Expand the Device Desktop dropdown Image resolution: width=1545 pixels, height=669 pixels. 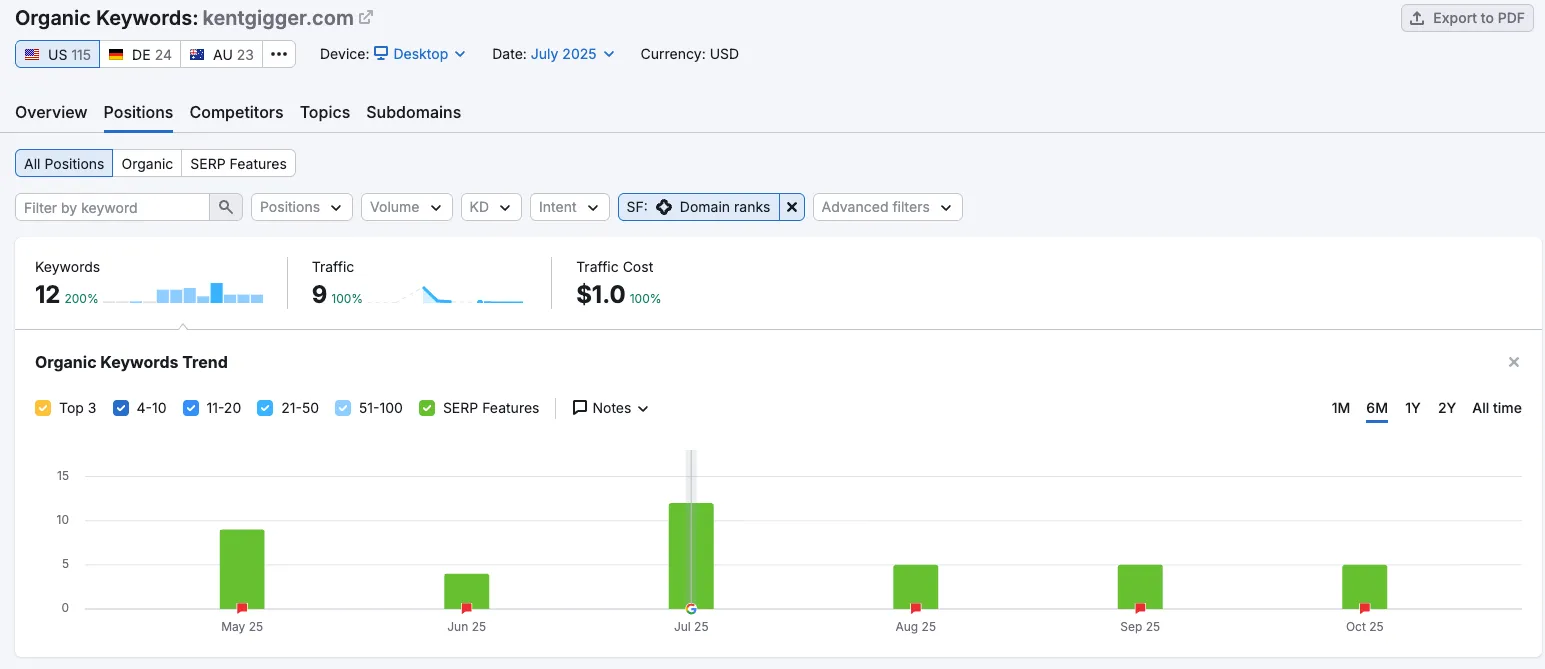pos(420,54)
